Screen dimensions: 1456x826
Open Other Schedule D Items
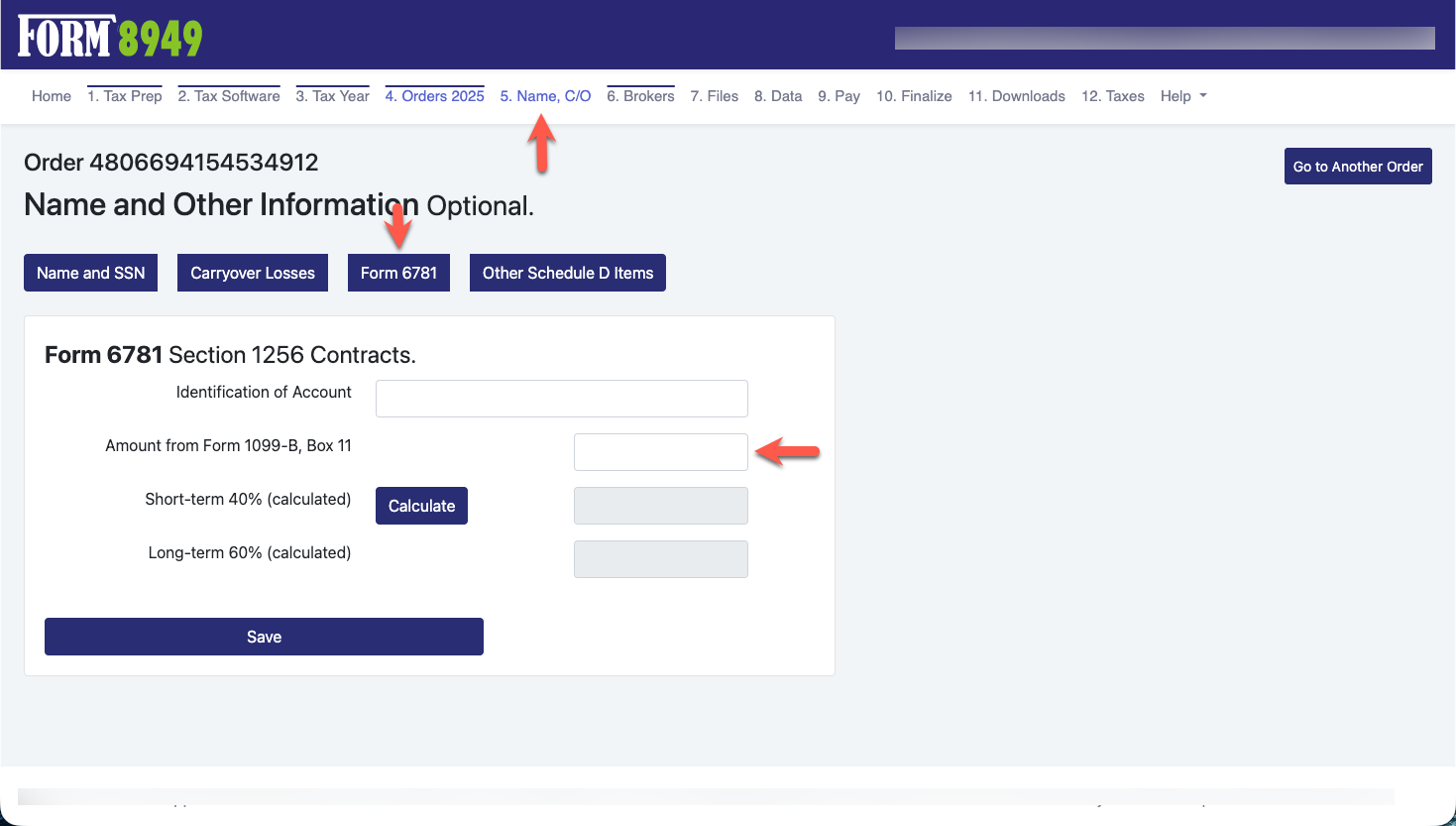pos(567,273)
